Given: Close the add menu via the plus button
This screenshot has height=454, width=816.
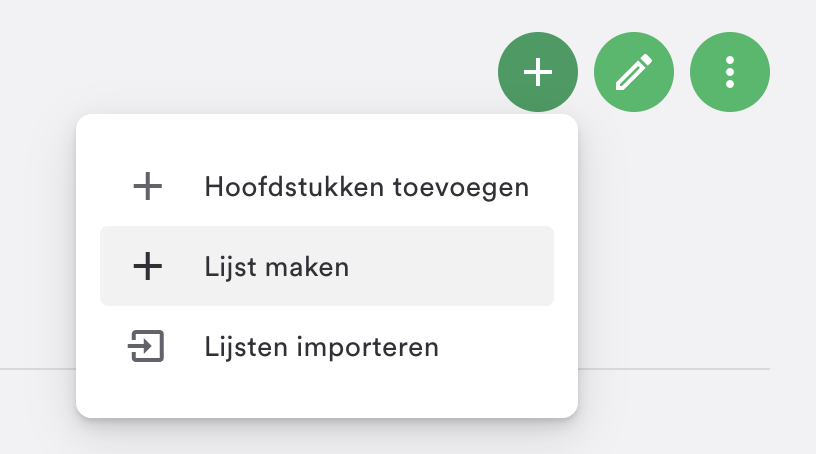Looking at the screenshot, I should click(538, 72).
